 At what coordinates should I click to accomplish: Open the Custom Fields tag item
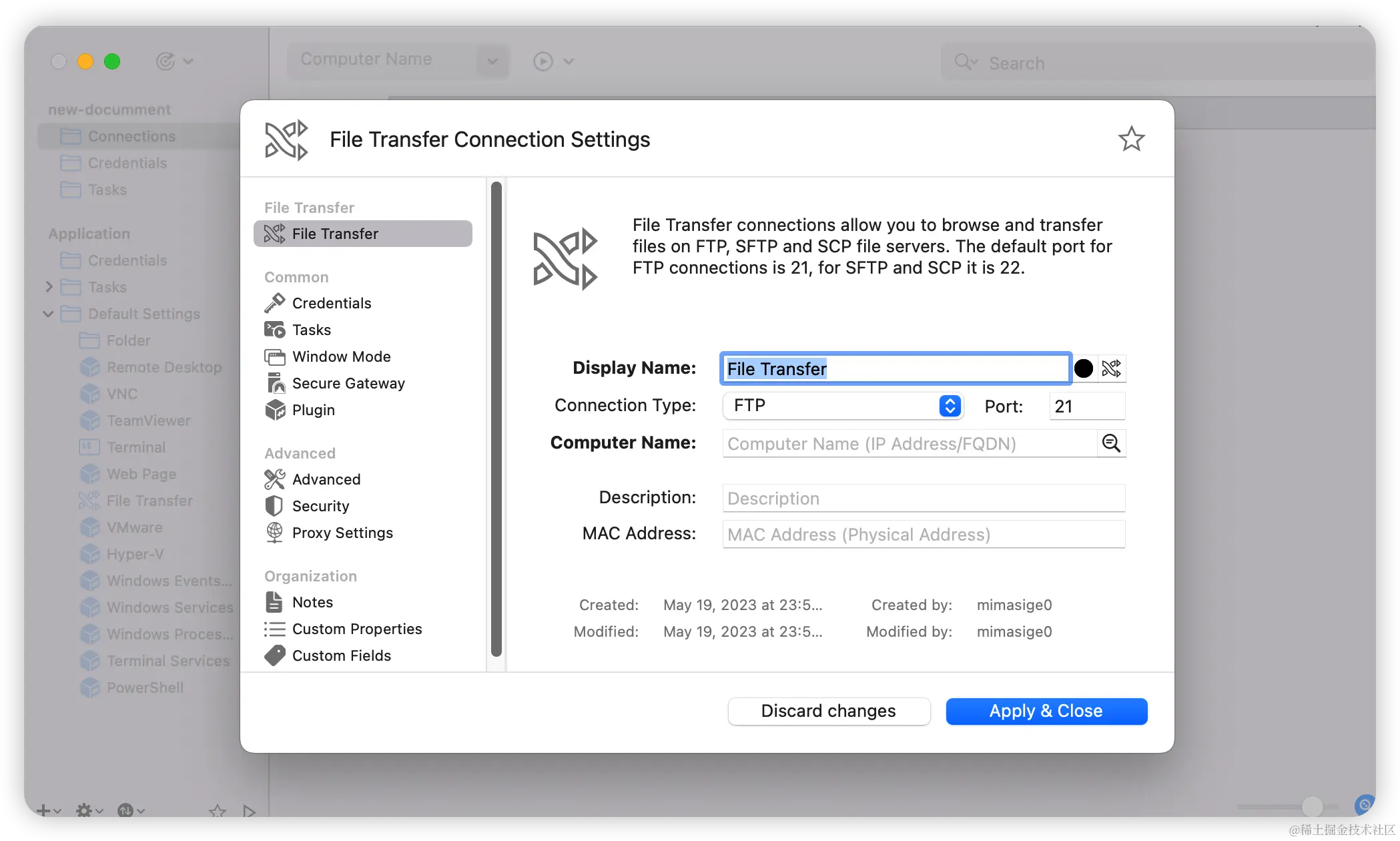pyautogui.click(x=341, y=655)
